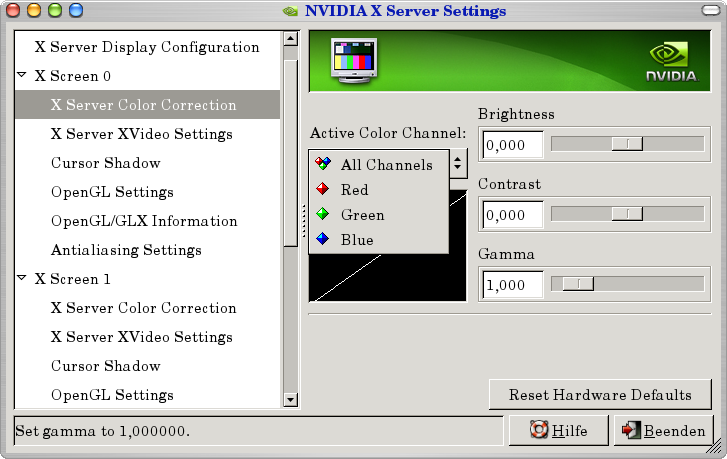The height and width of the screenshot is (459, 727).
Task: Choose Blue color channel
Action: pos(379,239)
